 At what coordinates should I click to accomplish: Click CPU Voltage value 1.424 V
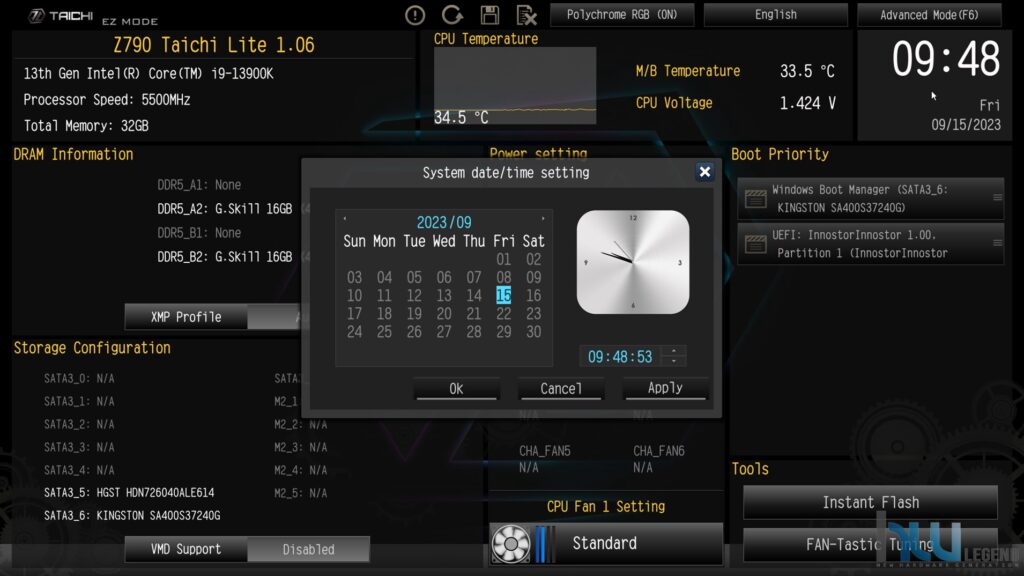click(x=808, y=103)
